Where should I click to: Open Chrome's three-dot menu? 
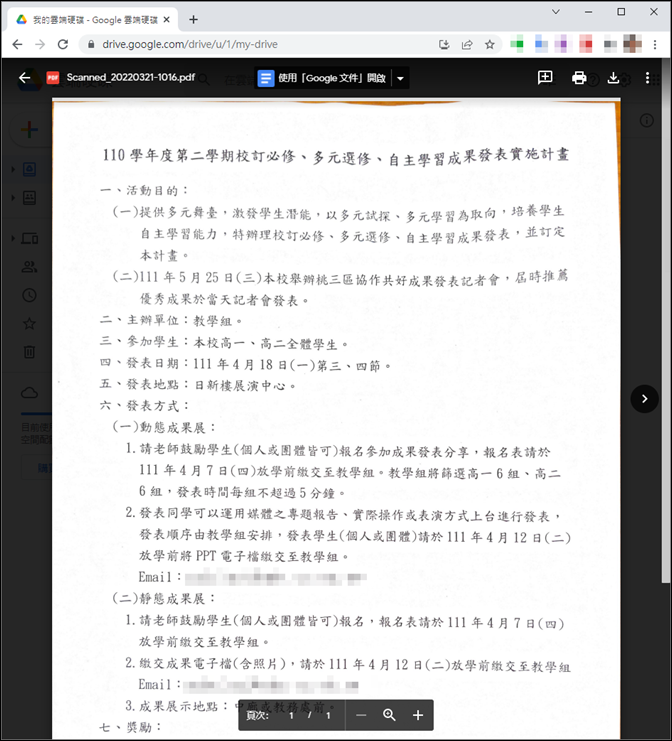[655, 44]
